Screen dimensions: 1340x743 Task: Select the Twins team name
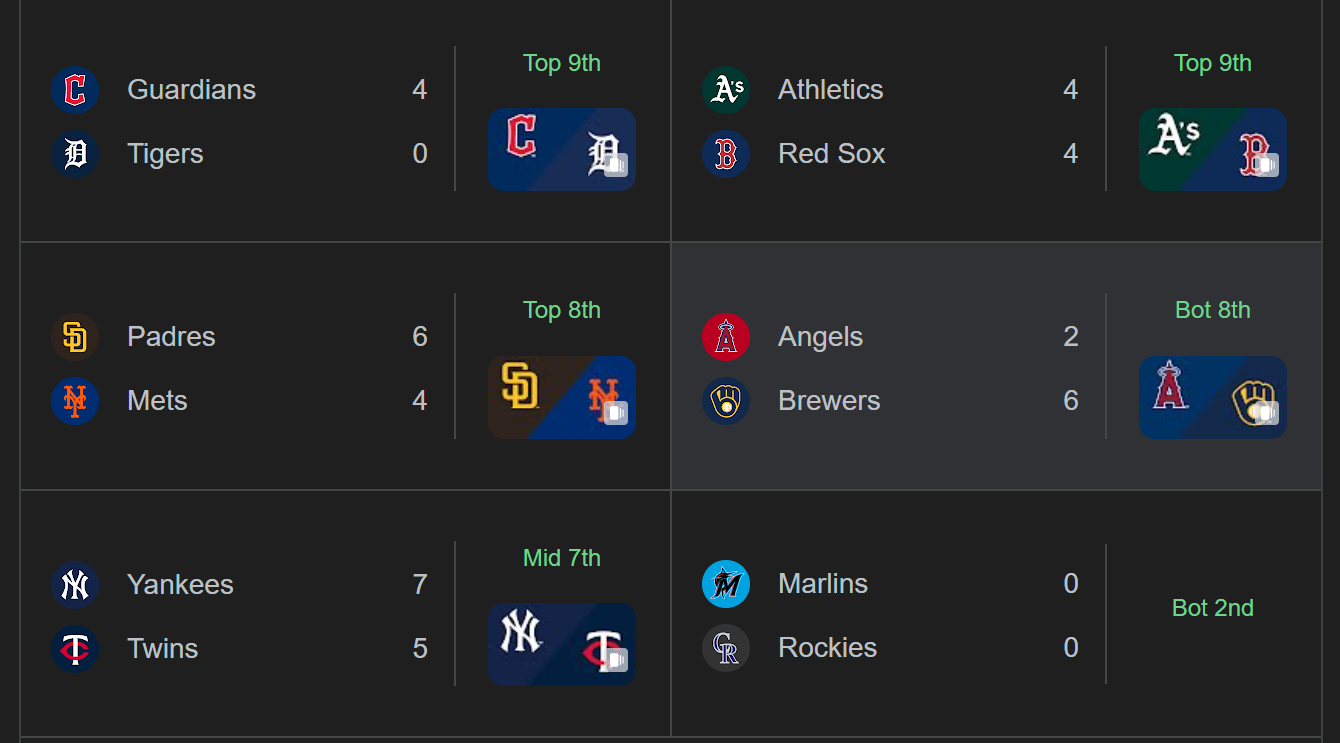[x=163, y=649]
